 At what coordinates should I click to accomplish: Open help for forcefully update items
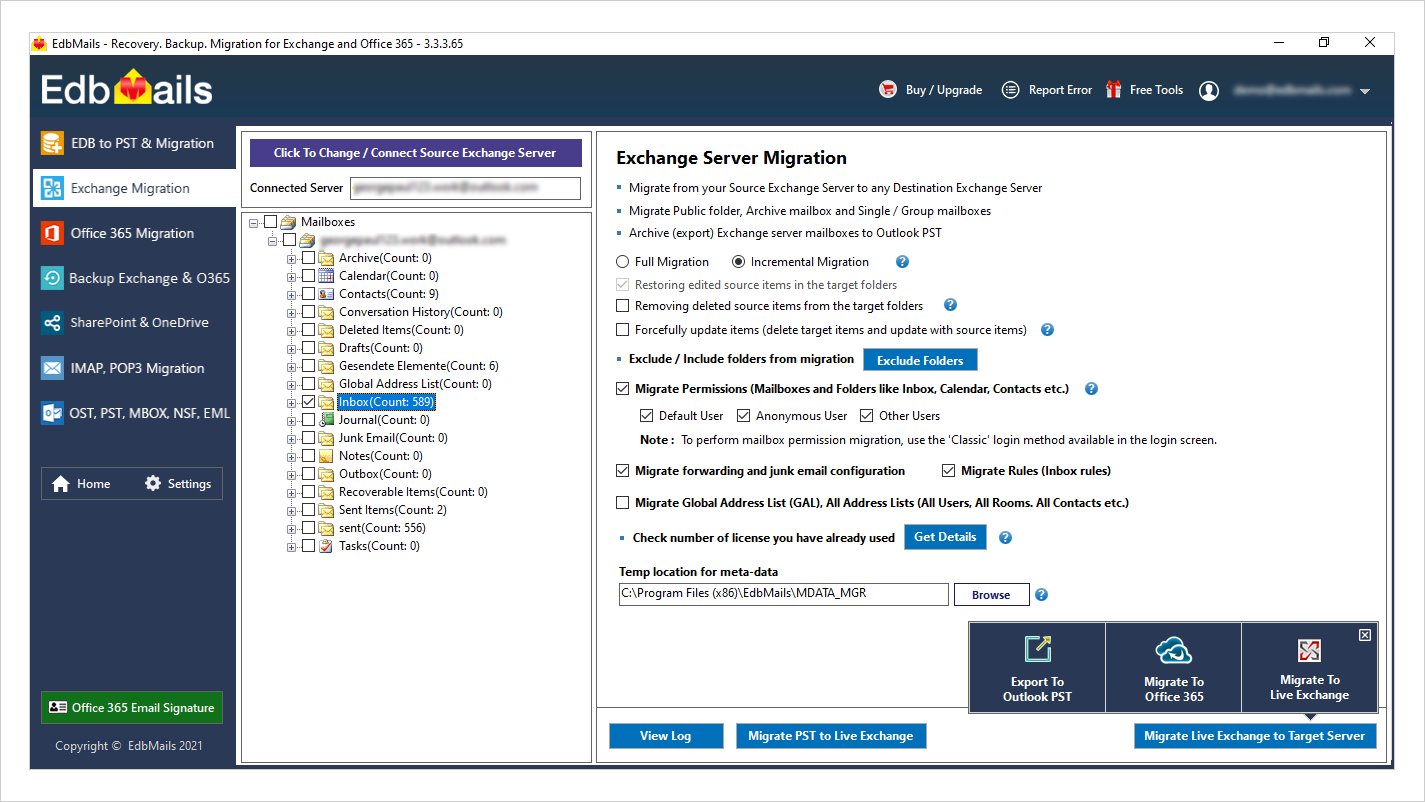click(1047, 330)
